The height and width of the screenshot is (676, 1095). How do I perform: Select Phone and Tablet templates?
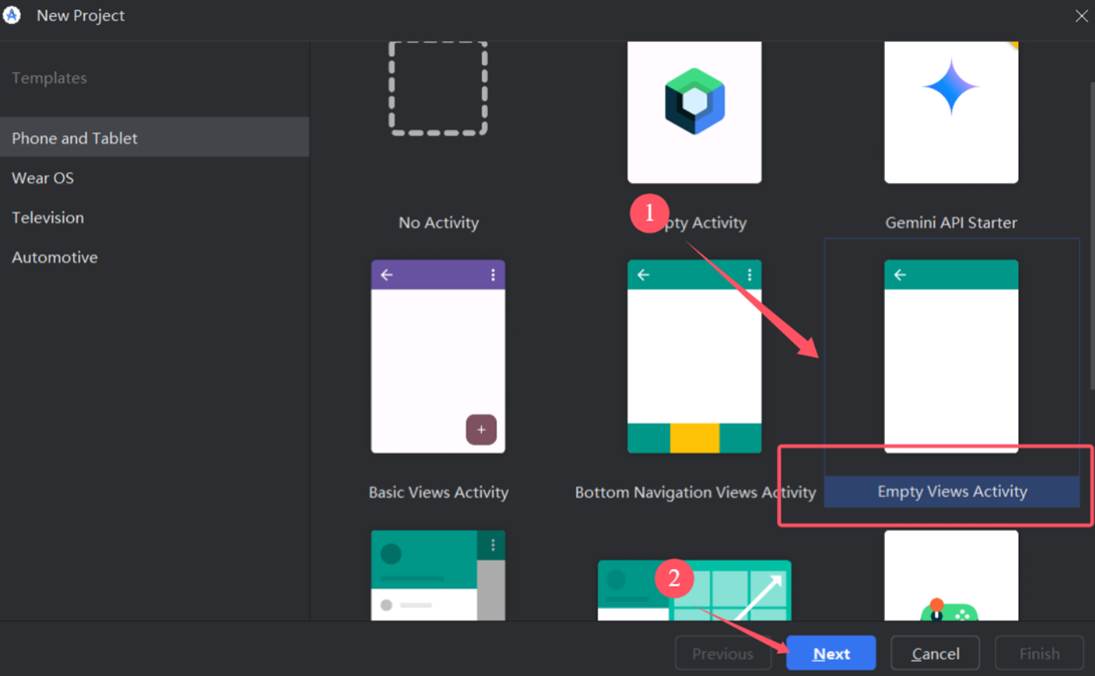pos(154,138)
